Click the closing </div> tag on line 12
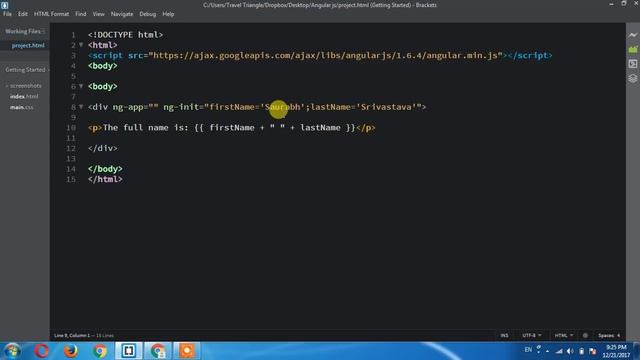The image size is (640, 360). 102,148
